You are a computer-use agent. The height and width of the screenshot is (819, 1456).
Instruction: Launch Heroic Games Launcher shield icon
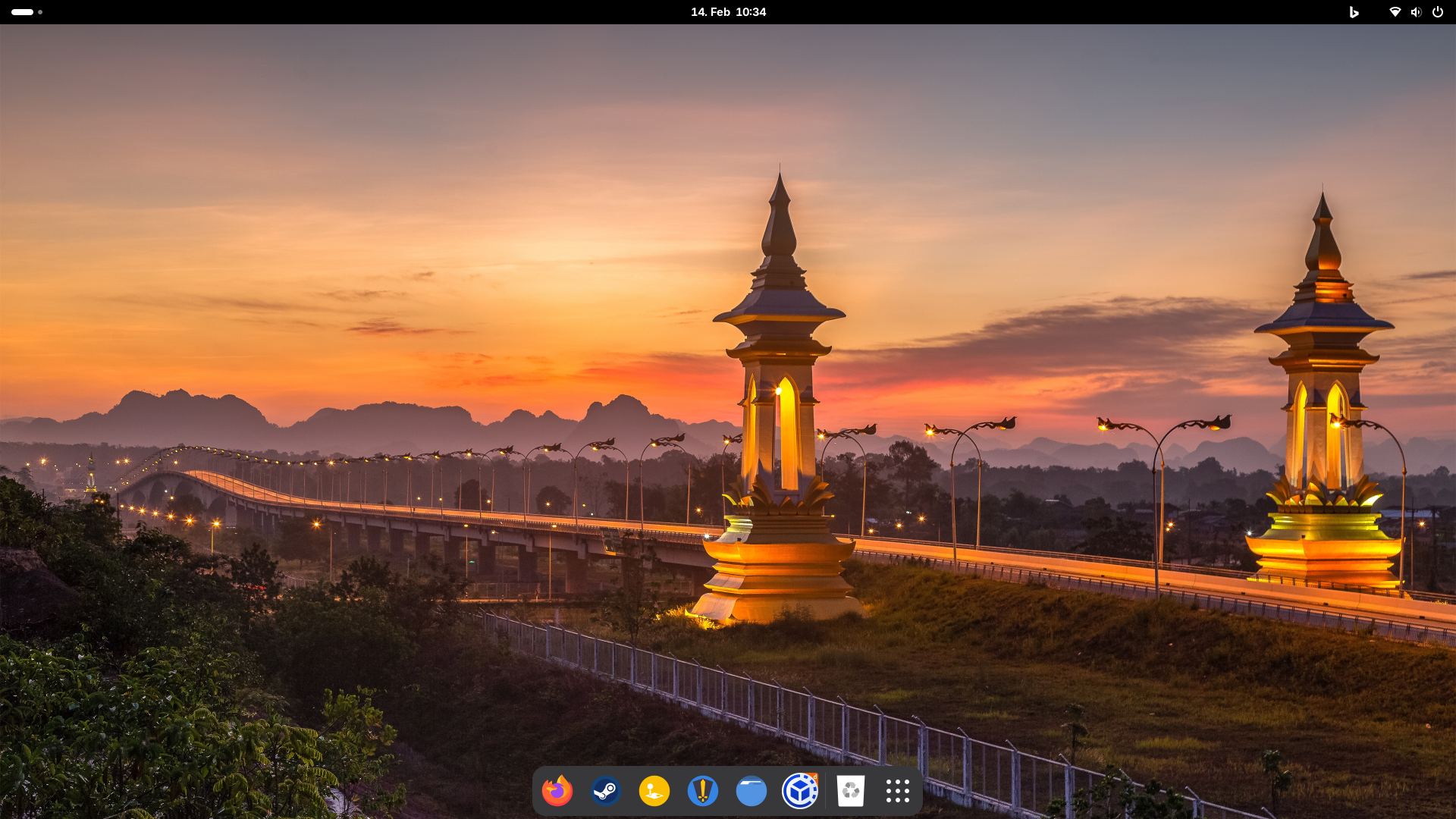click(703, 791)
